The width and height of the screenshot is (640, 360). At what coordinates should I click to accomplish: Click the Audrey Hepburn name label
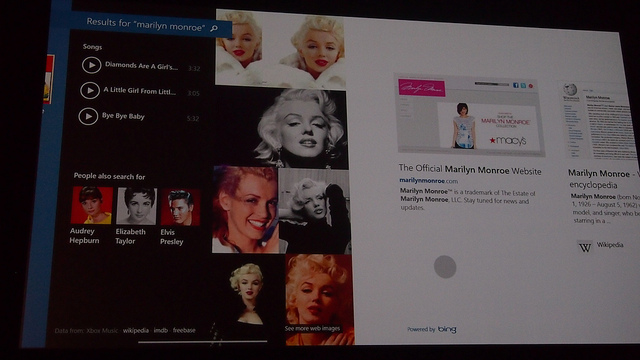tap(84, 236)
